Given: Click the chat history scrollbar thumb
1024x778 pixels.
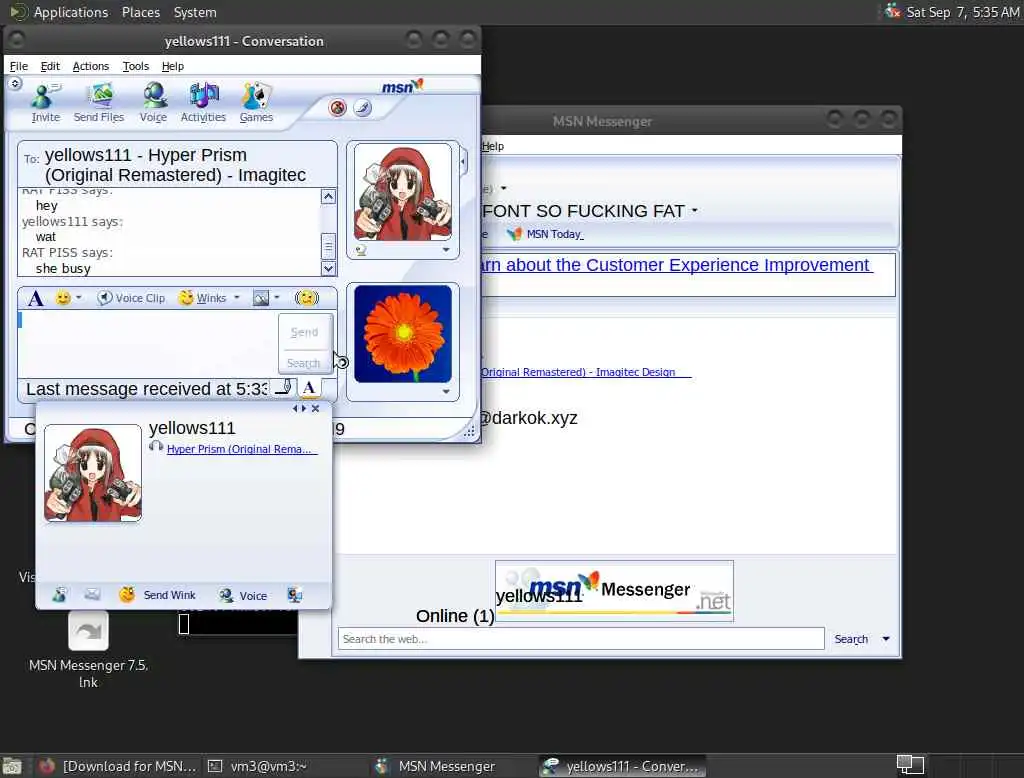Looking at the screenshot, I should 328,246.
